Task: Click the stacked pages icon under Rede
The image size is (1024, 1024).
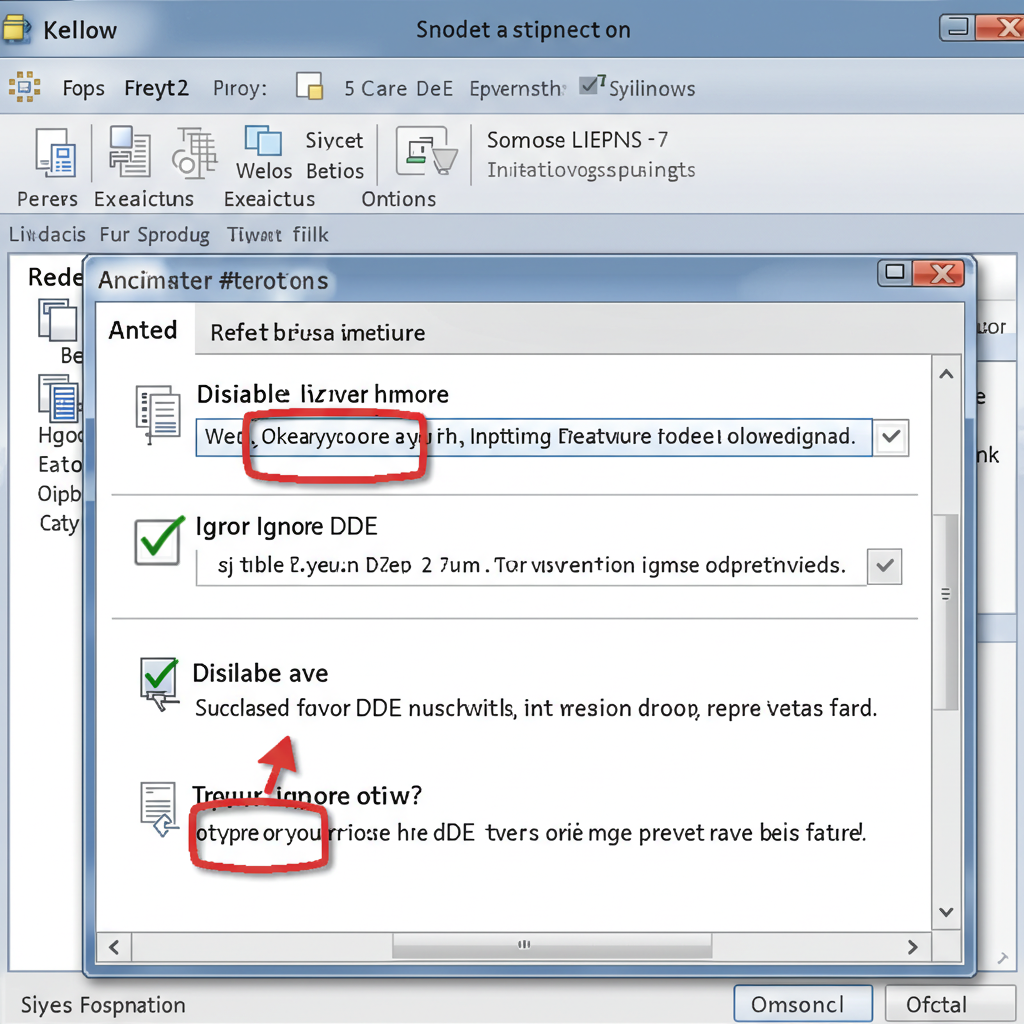Action: click(x=57, y=320)
